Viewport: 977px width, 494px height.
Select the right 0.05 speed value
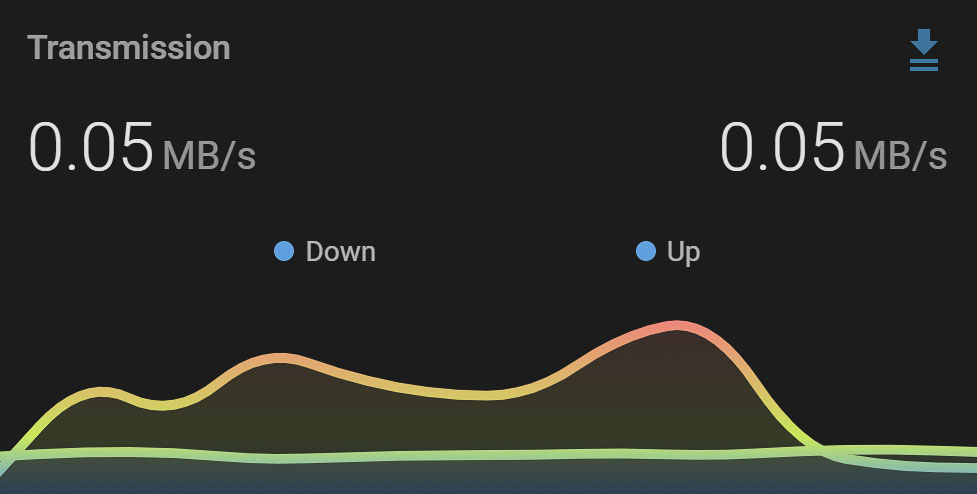click(783, 147)
